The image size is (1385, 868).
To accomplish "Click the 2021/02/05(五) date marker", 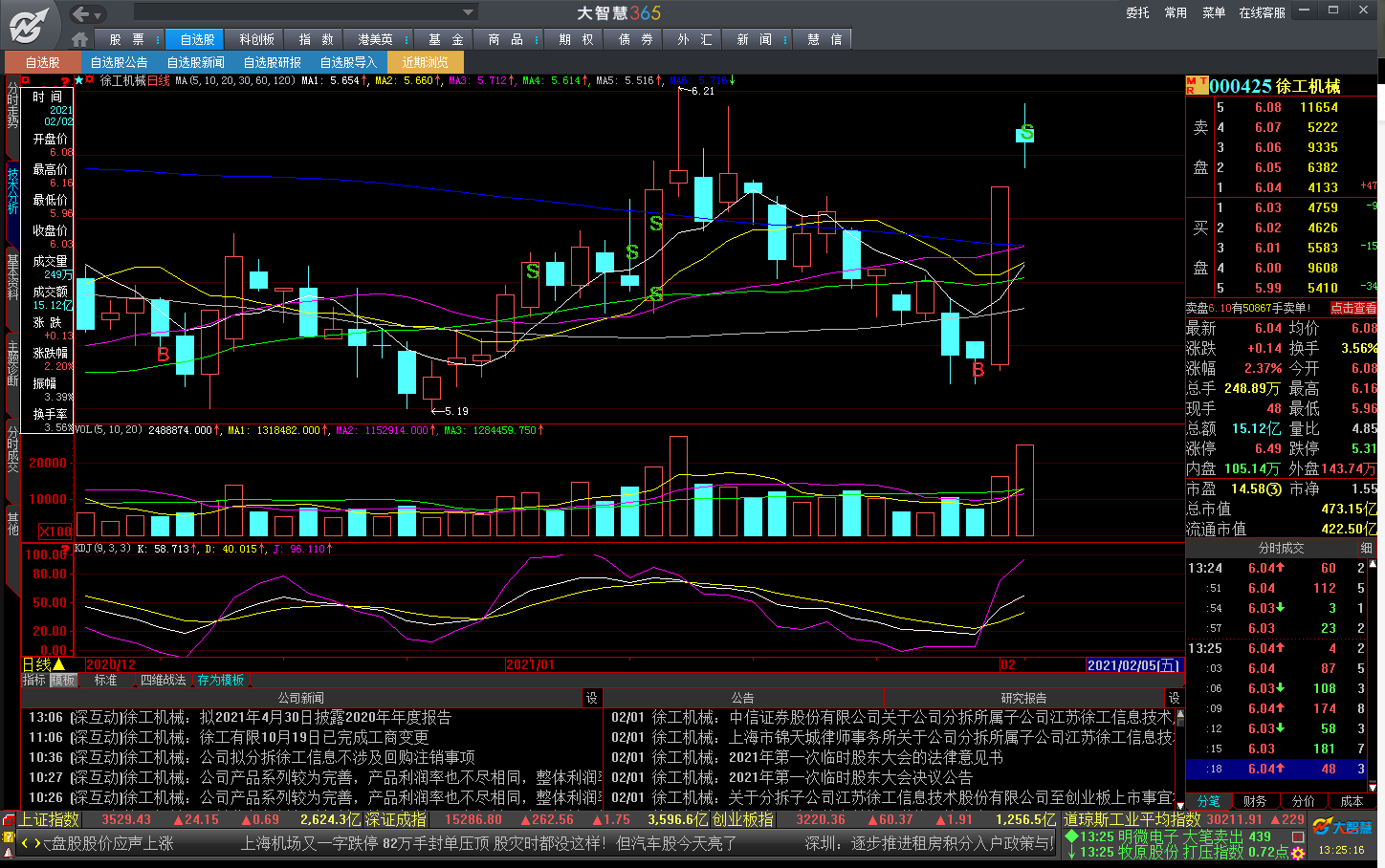I will pyautogui.click(x=1133, y=664).
